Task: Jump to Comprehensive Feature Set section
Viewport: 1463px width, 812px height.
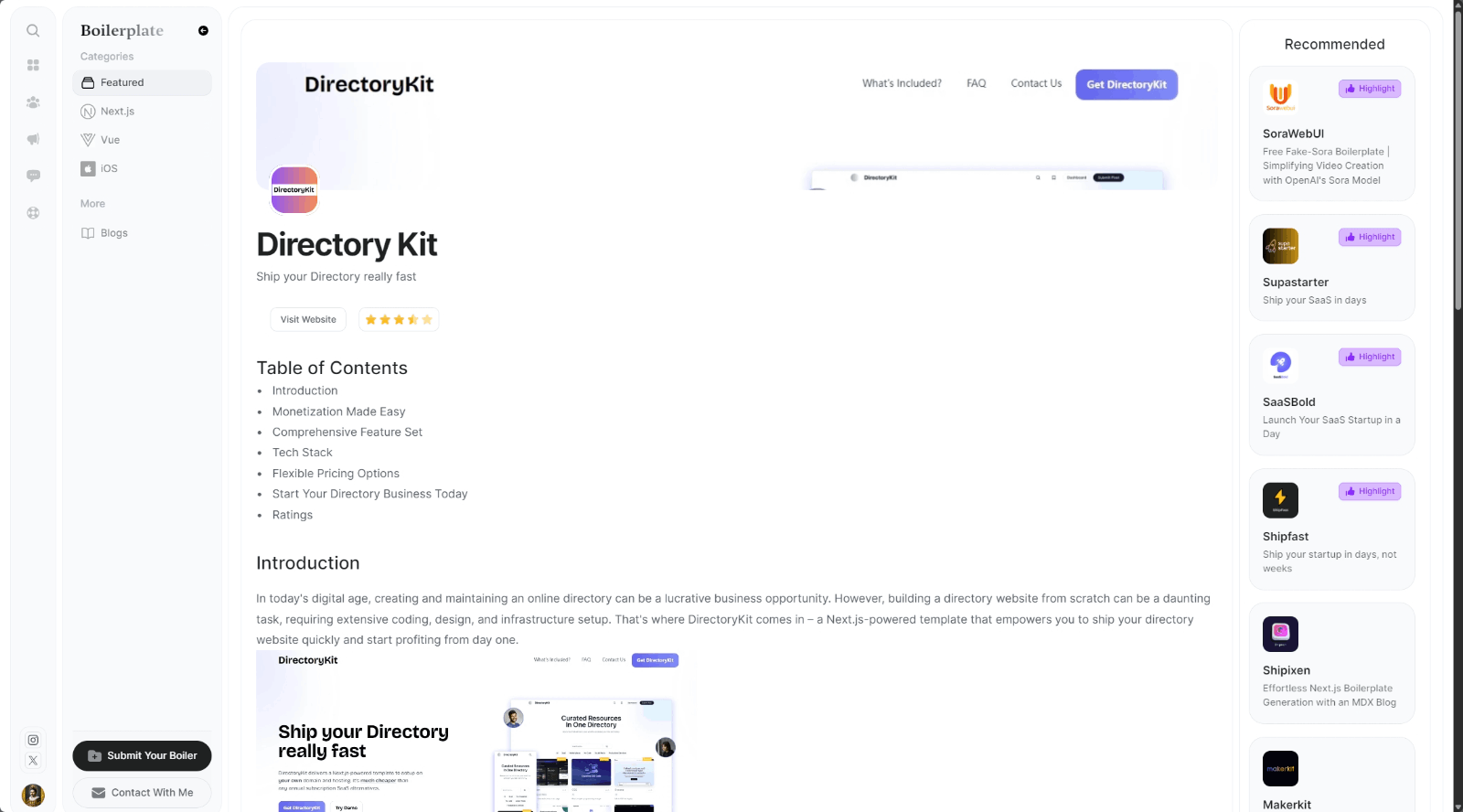Action: click(347, 432)
